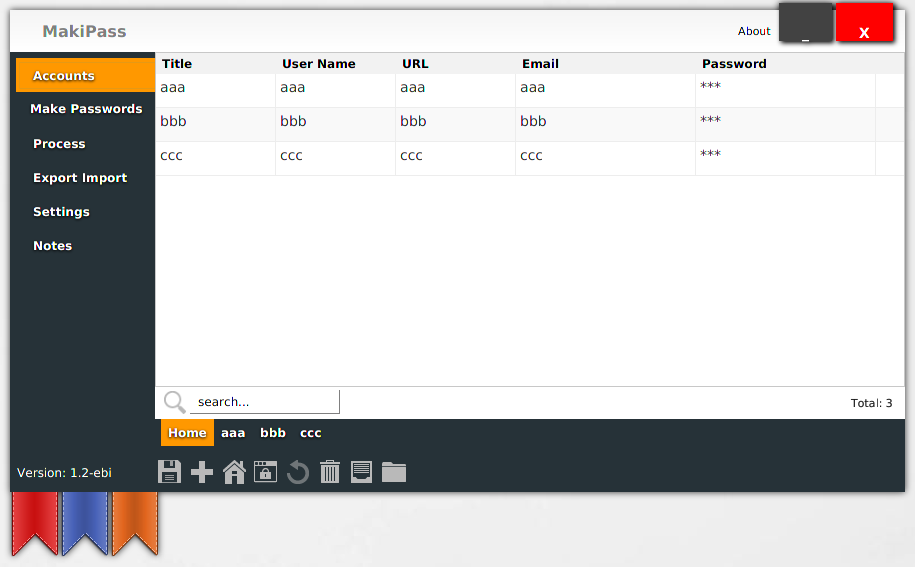The width and height of the screenshot is (915, 567).
Task: Click the locked window icon
Action: click(x=266, y=471)
